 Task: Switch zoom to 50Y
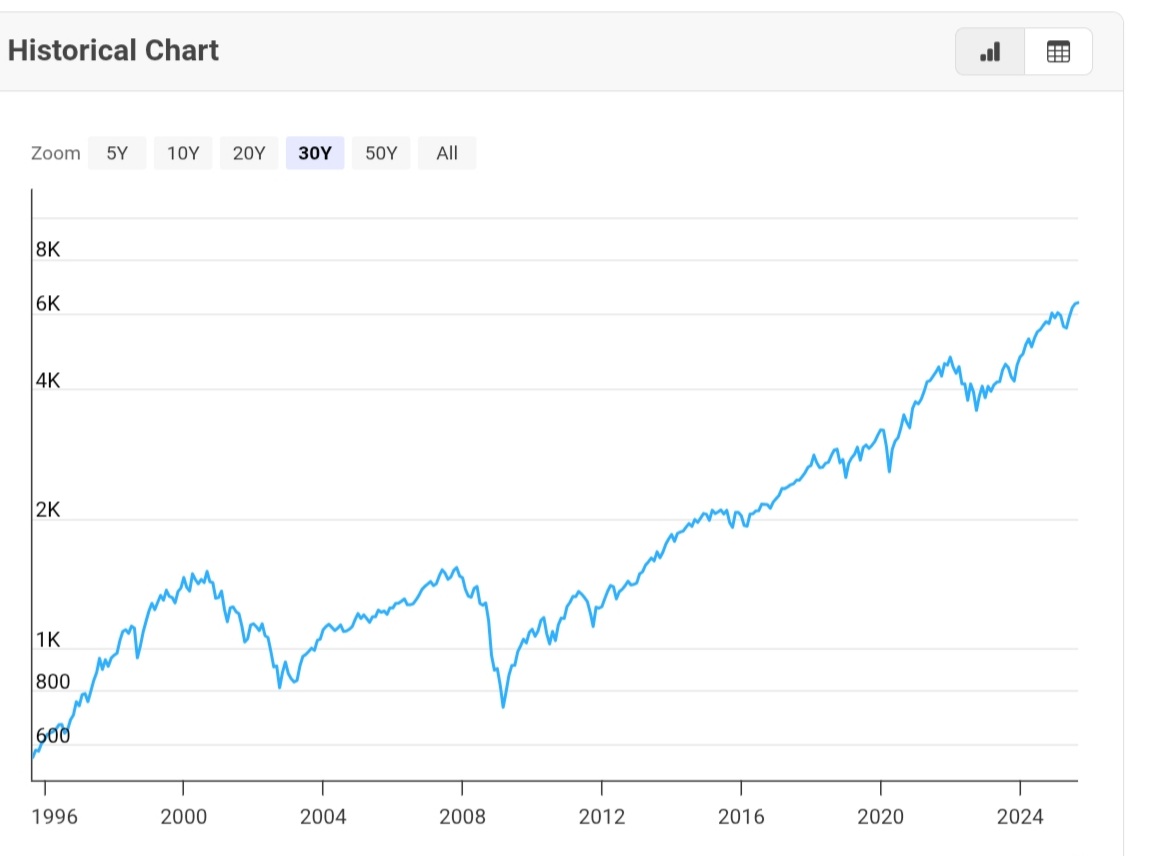point(381,153)
